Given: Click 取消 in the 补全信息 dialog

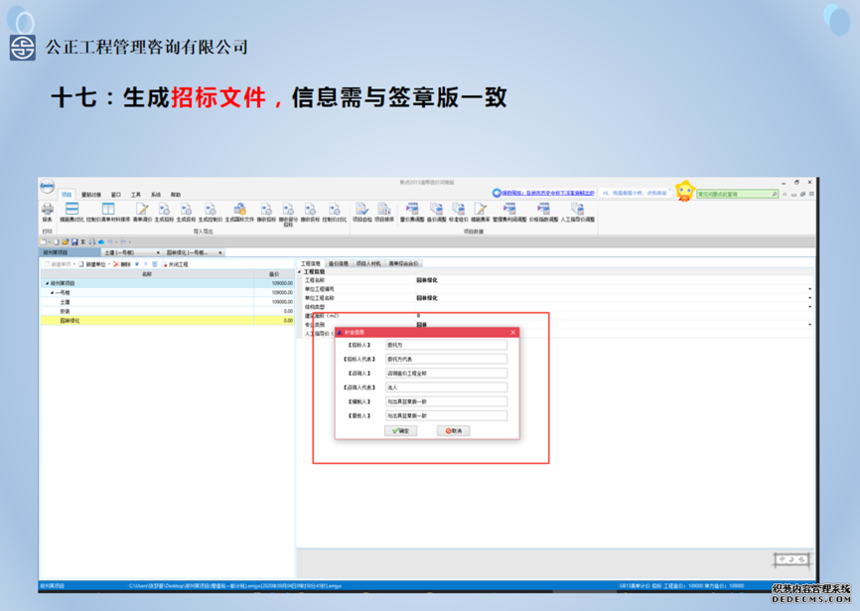Looking at the screenshot, I should pyautogui.click(x=454, y=431).
